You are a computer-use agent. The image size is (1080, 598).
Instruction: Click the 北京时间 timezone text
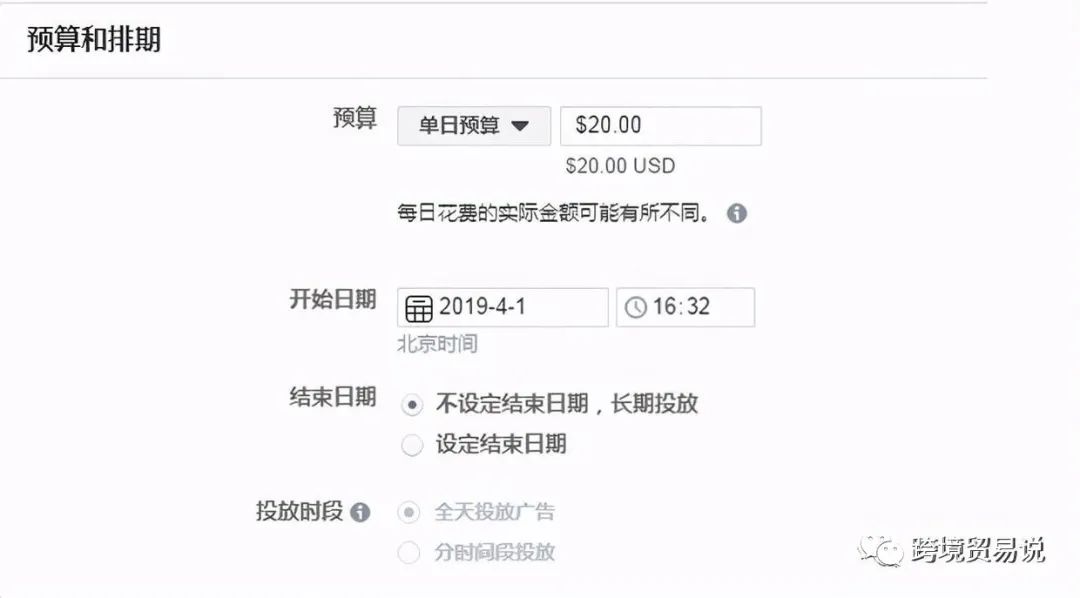[x=437, y=344]
